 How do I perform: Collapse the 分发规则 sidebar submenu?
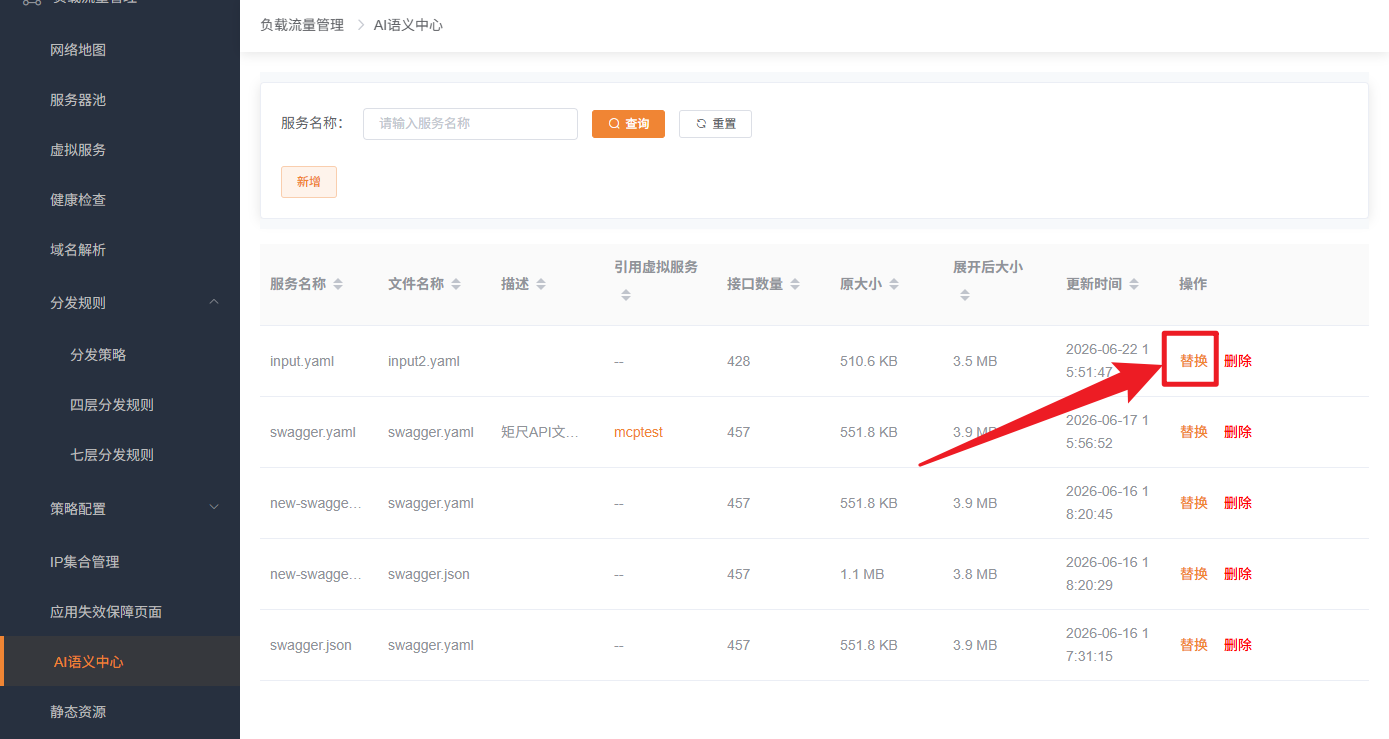tap(214, 302)
